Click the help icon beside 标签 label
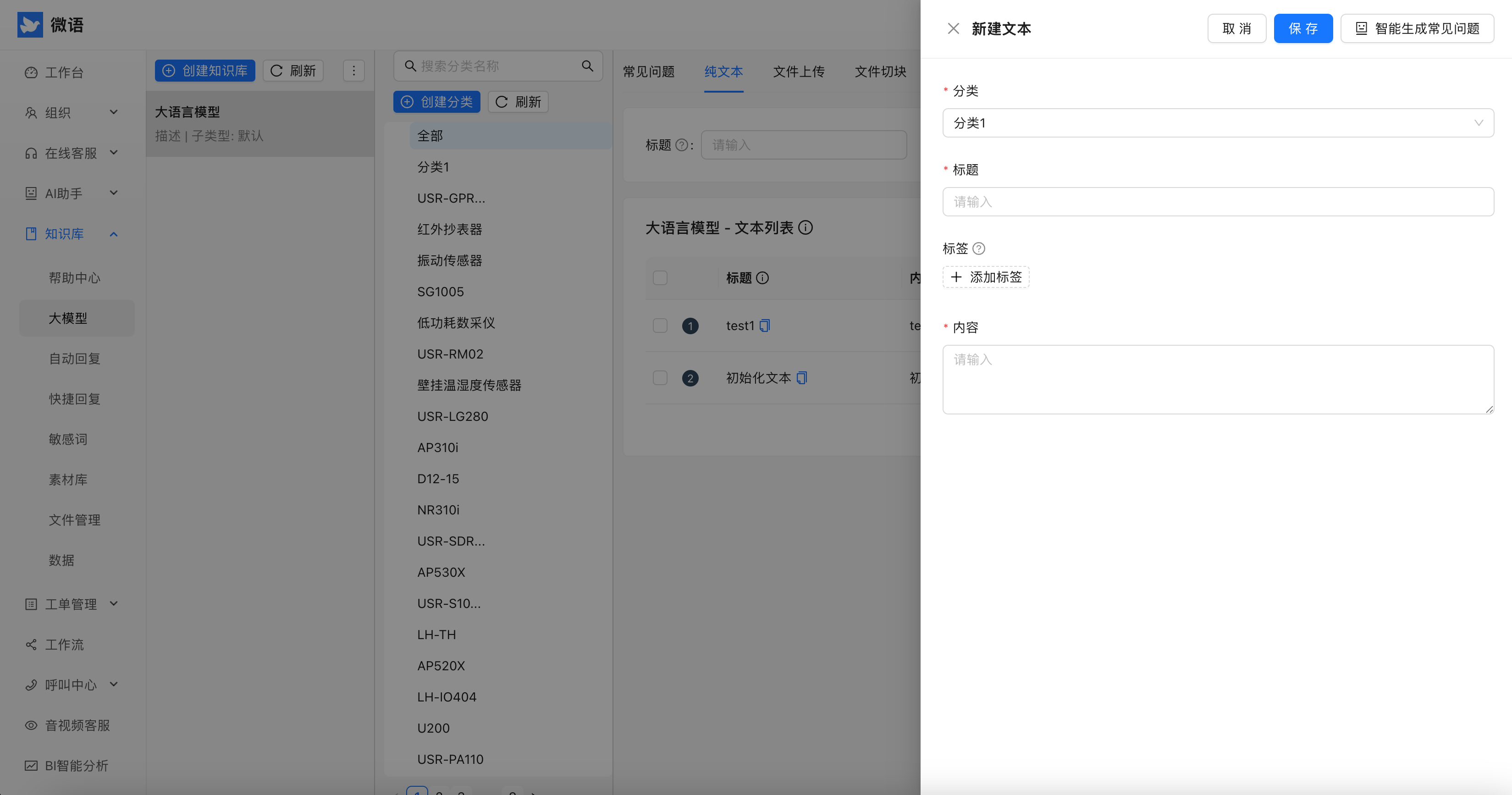This screenshot has width=1512, height=795. (978, 248)
